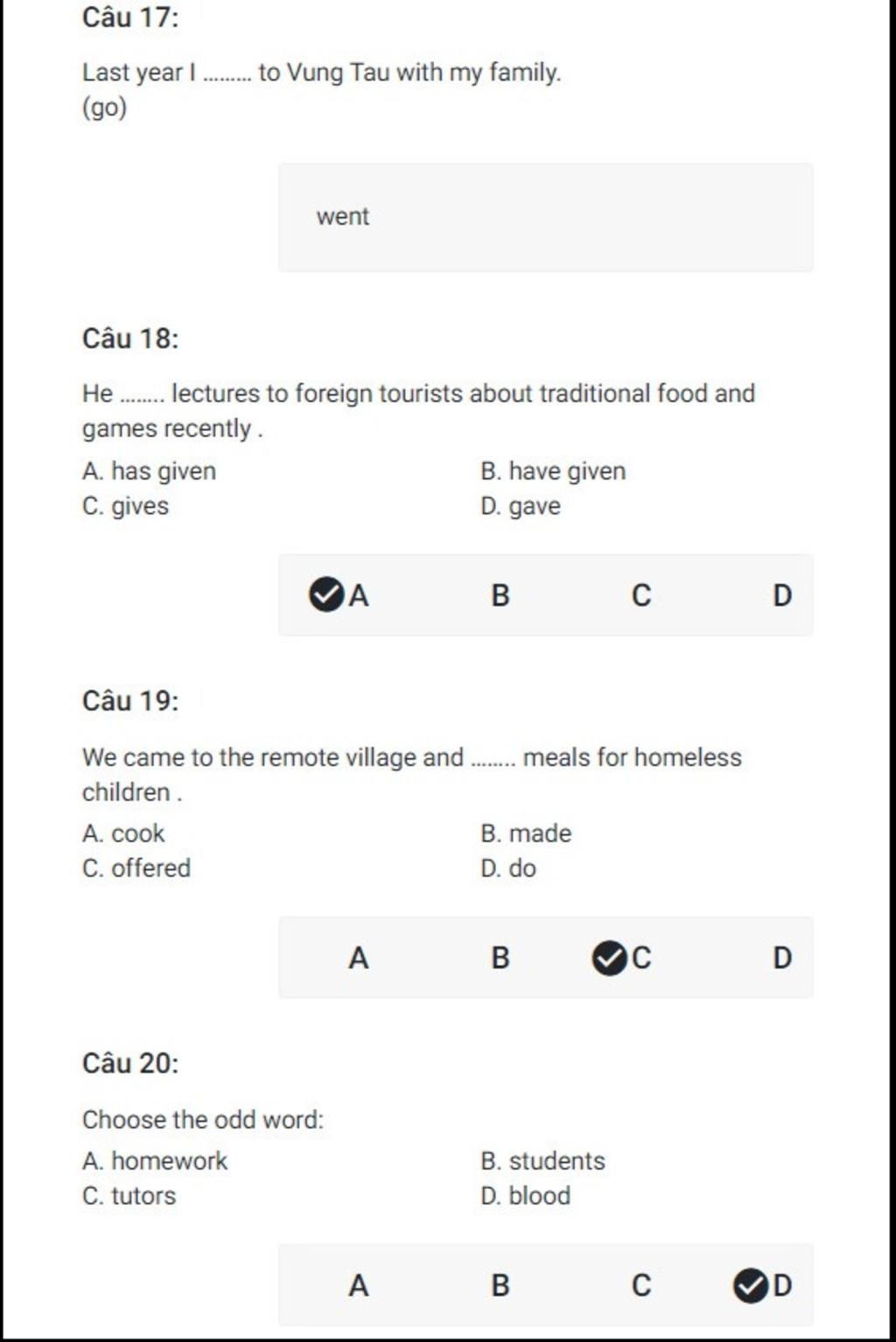The width and height of the screenshot is (896, 1342).
Task: Select answer B for Câu 18
Action: pyautogui.click(x=500, y=596)
